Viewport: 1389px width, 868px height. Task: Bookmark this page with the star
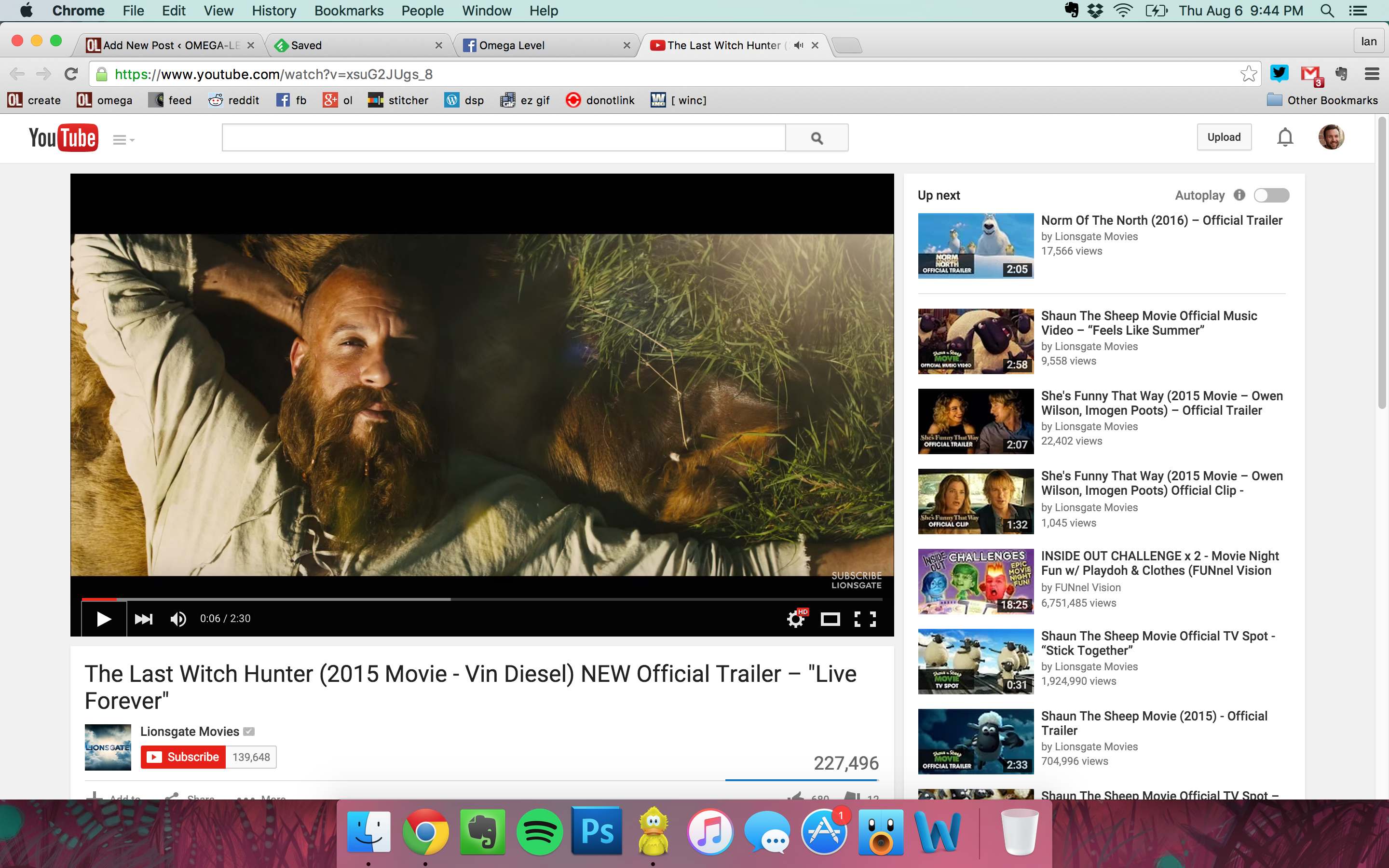(1248, 74)
